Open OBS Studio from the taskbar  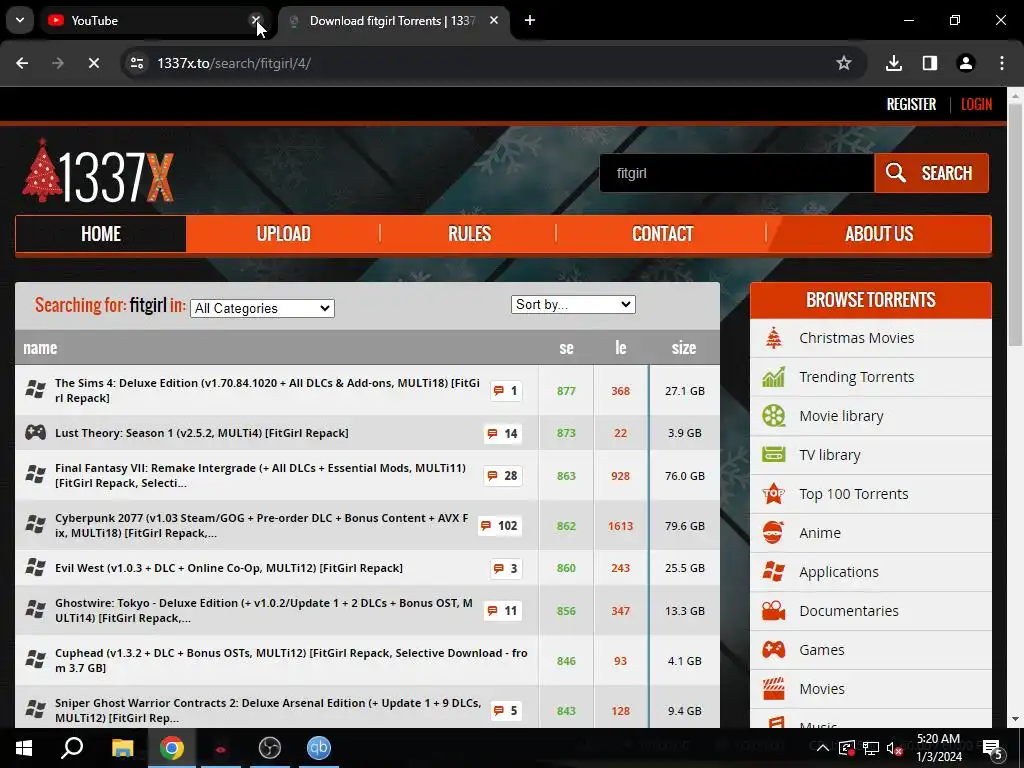click(x=270, y=748)
